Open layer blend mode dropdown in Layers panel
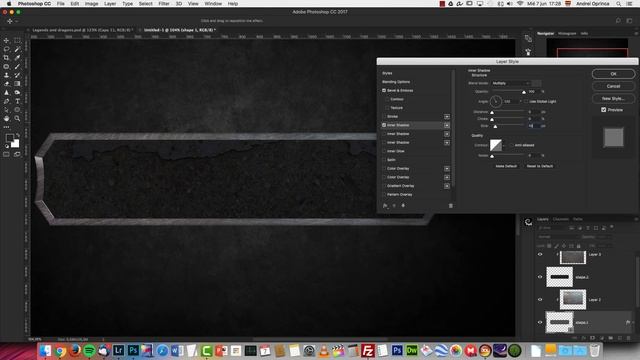640x360 pixels. coord(558,237)
